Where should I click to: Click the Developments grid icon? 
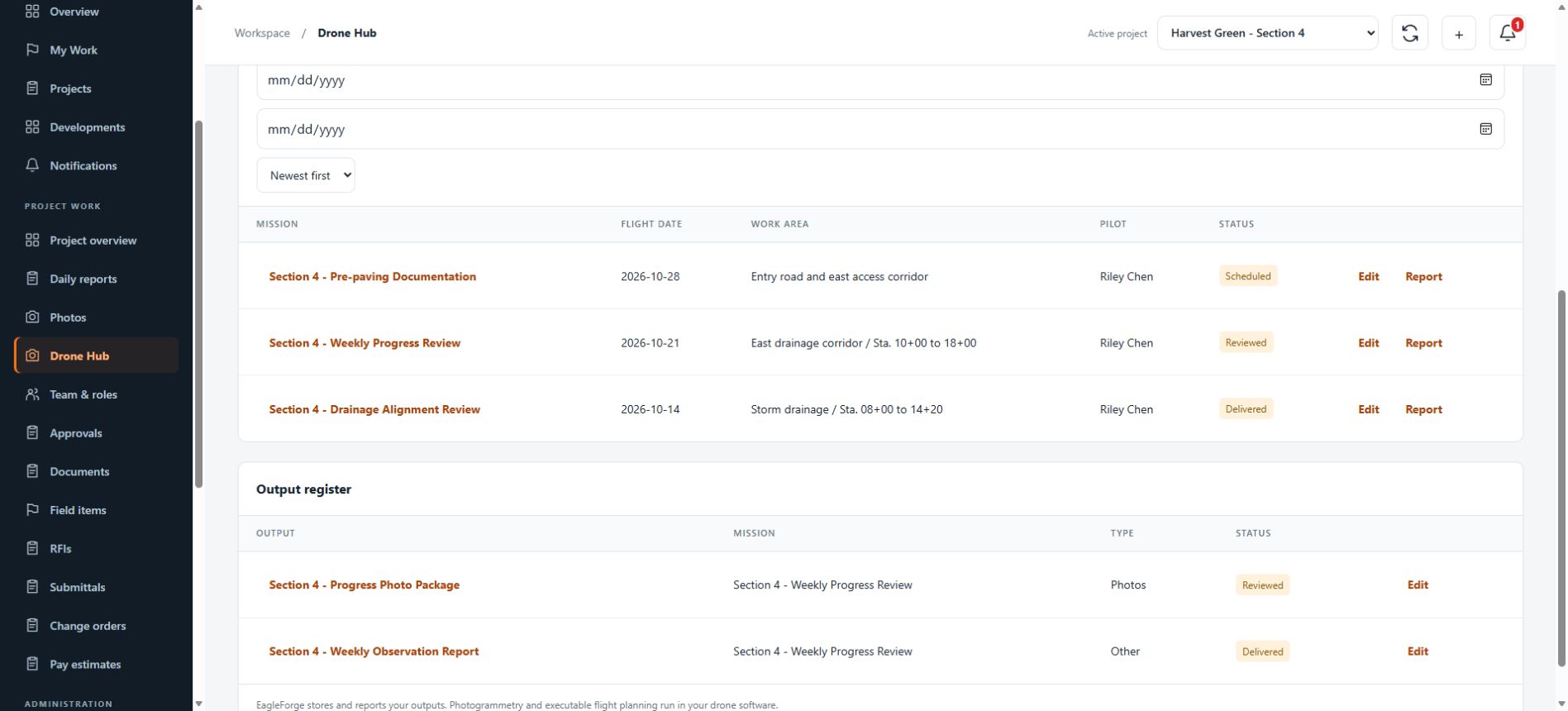click(x=32, y=127)
